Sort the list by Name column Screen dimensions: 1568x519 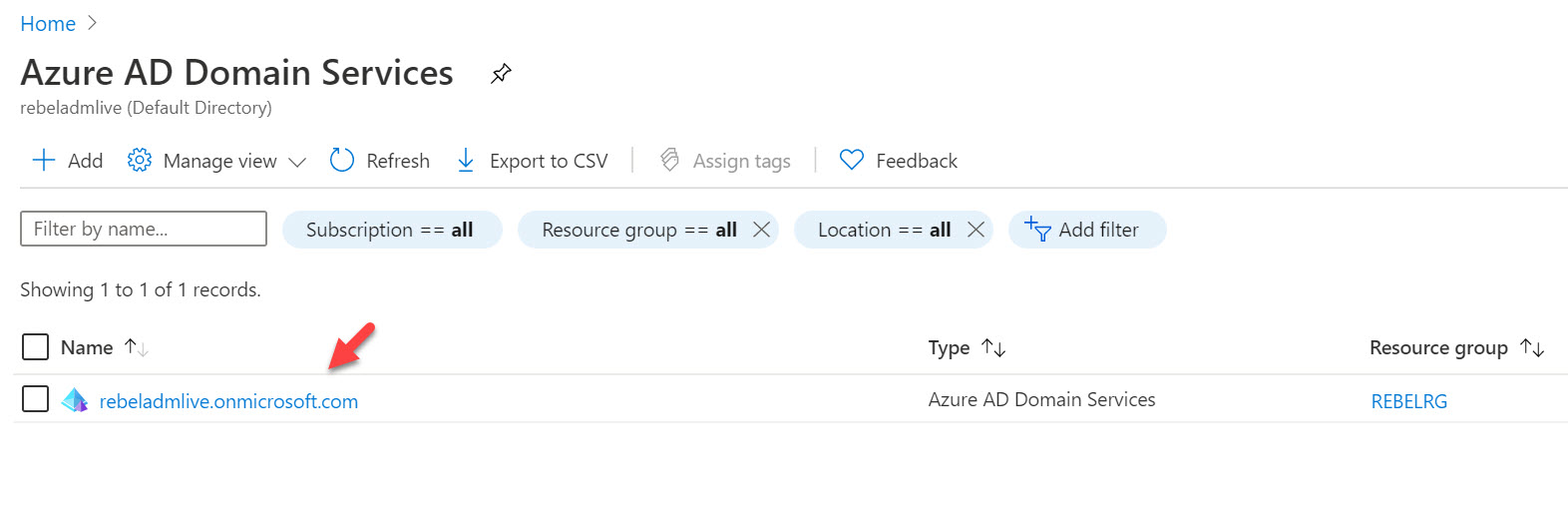87,347
